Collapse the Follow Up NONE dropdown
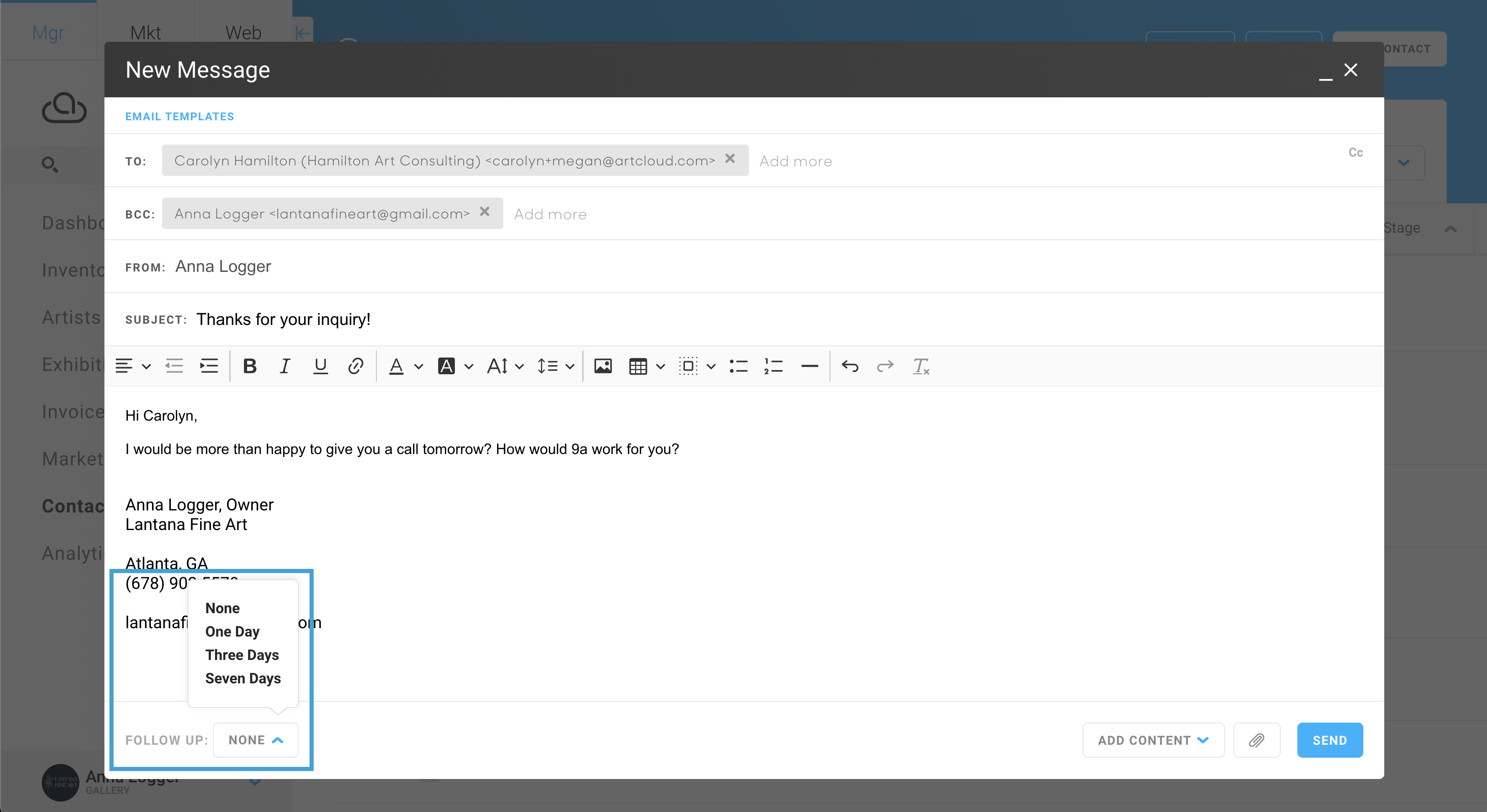The image size is (1487, 812). click(x=256, y=740)
